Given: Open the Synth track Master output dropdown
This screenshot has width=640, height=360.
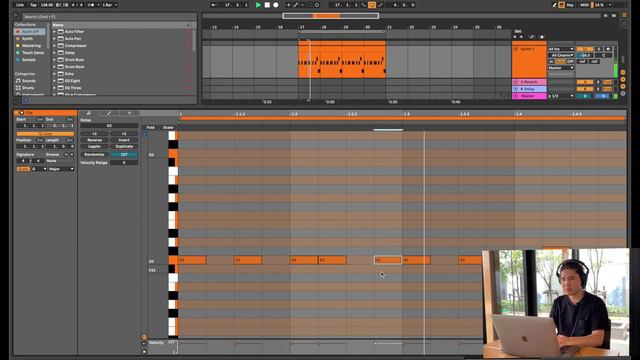Looking at the screenshot, I should pyautogui.click(x=561, y=68).
